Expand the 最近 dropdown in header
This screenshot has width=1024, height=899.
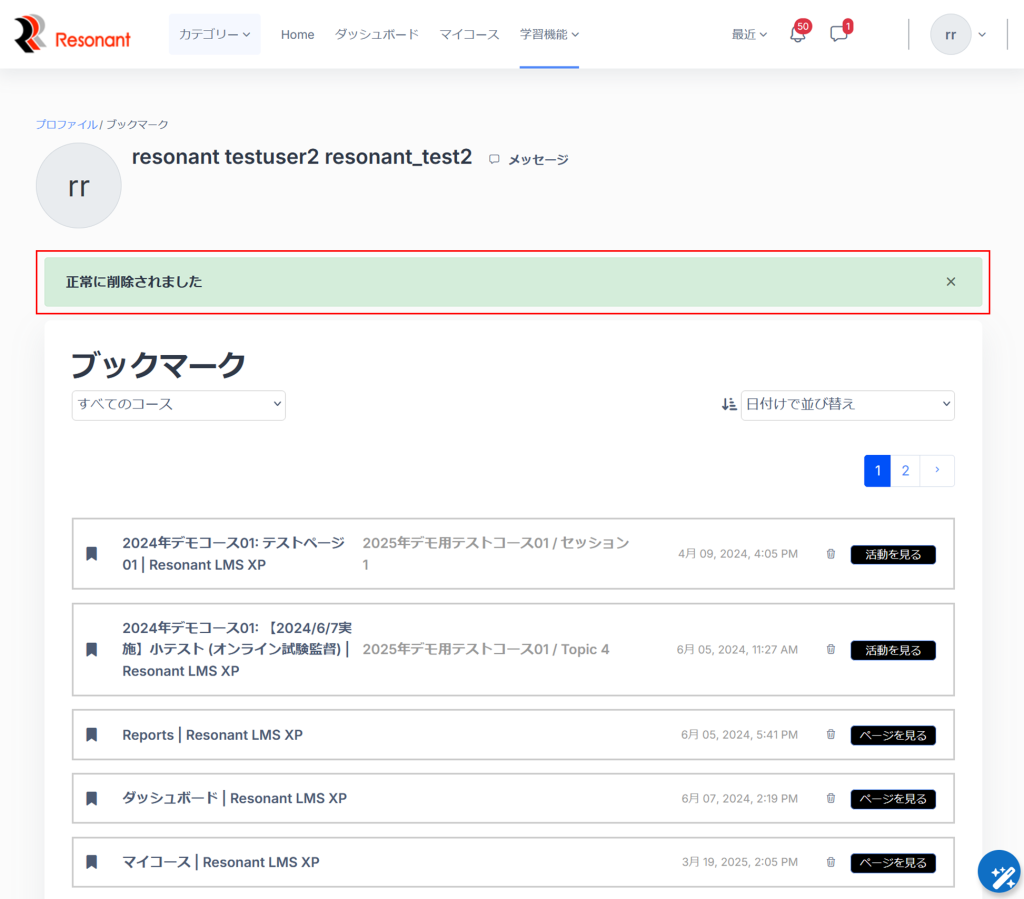(749, 34)
